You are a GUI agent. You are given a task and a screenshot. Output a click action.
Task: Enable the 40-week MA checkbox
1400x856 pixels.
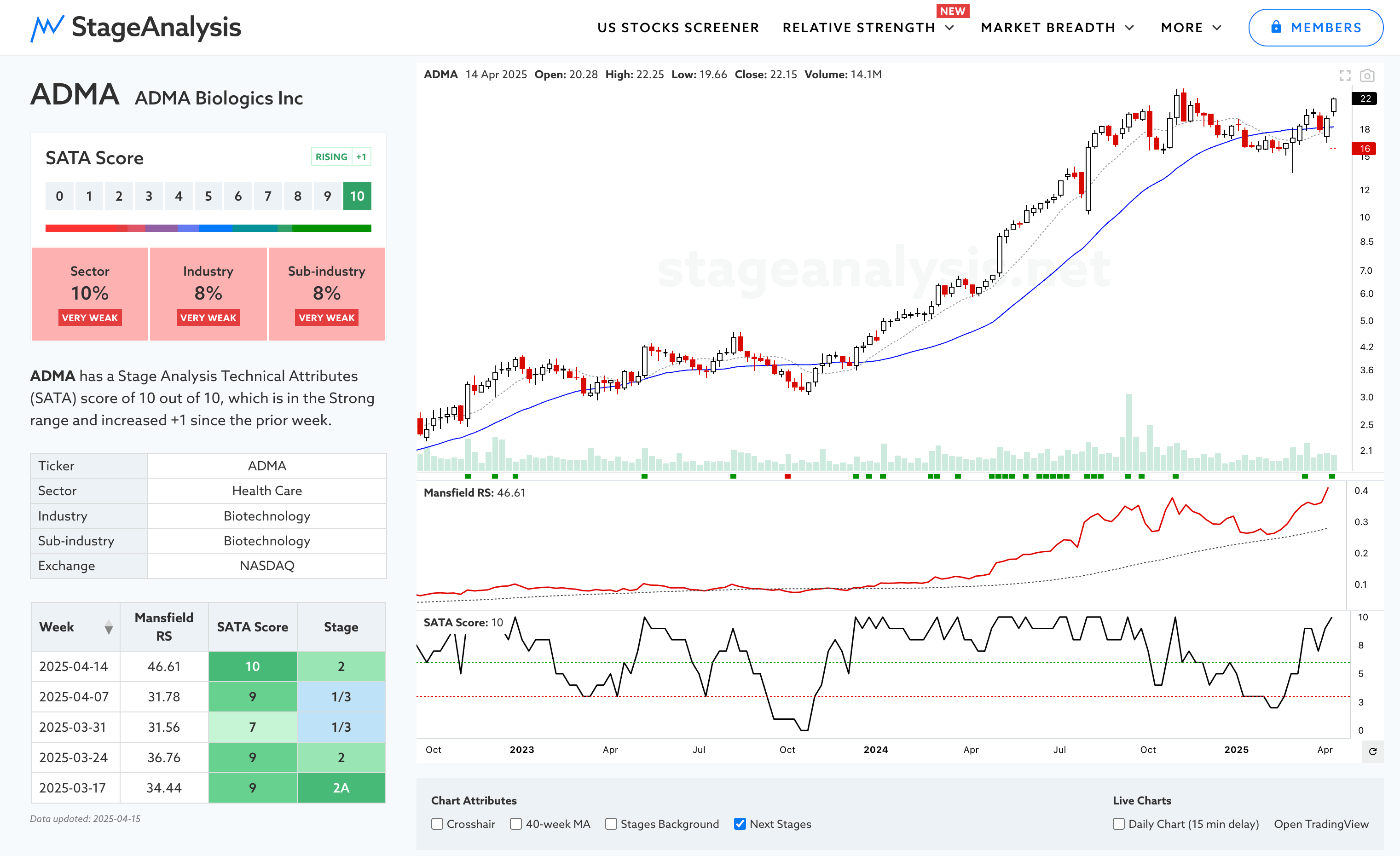coord(515,824)
